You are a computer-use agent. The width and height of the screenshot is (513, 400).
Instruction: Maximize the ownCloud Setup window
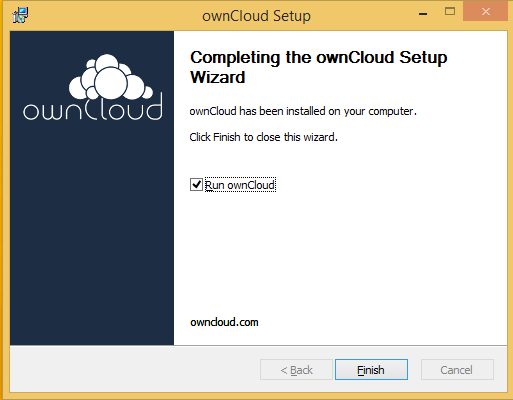(x=450, y=12)
